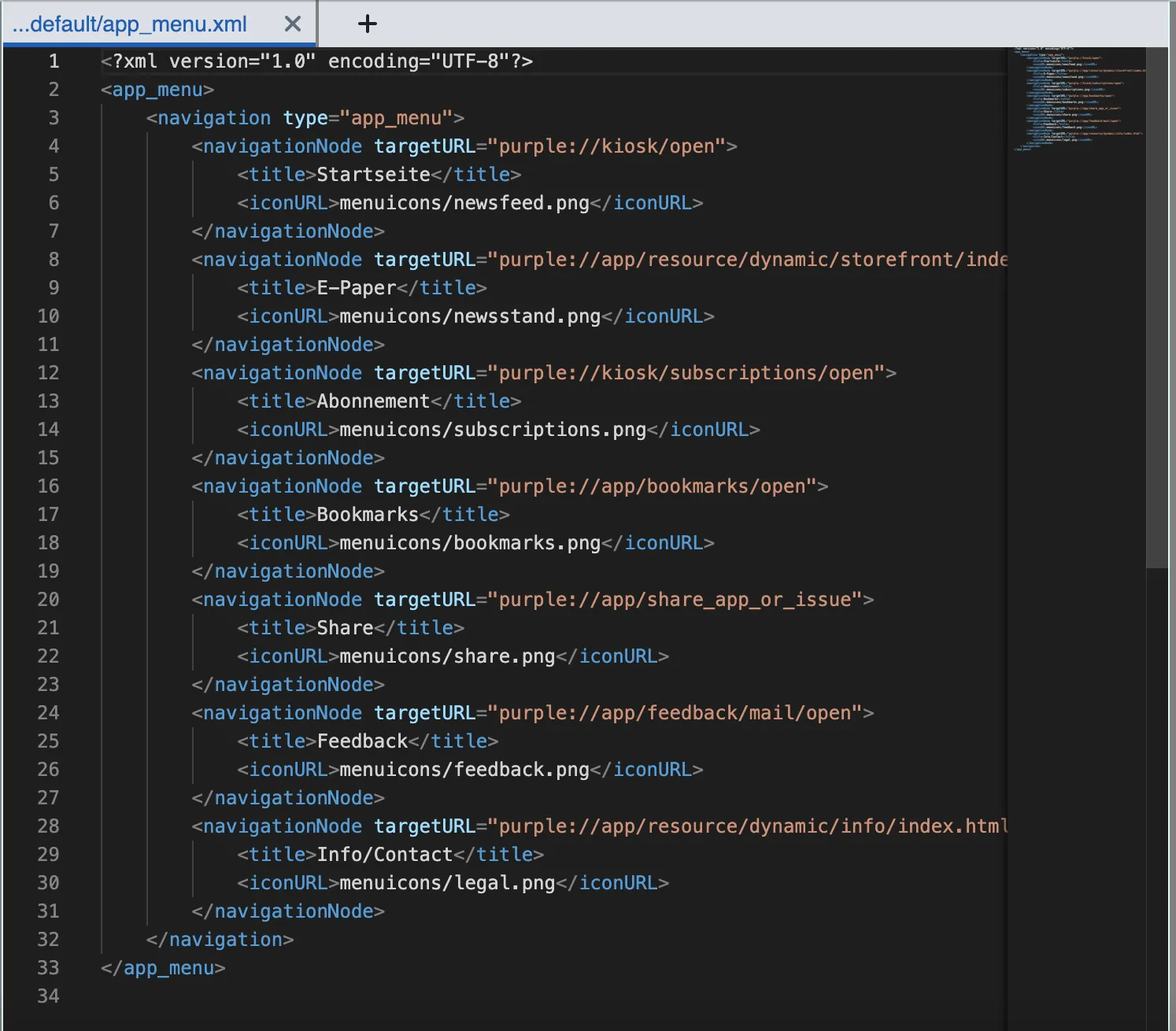Click the Bookmarks title text
1176x1031 pixels.
(368, 515)
